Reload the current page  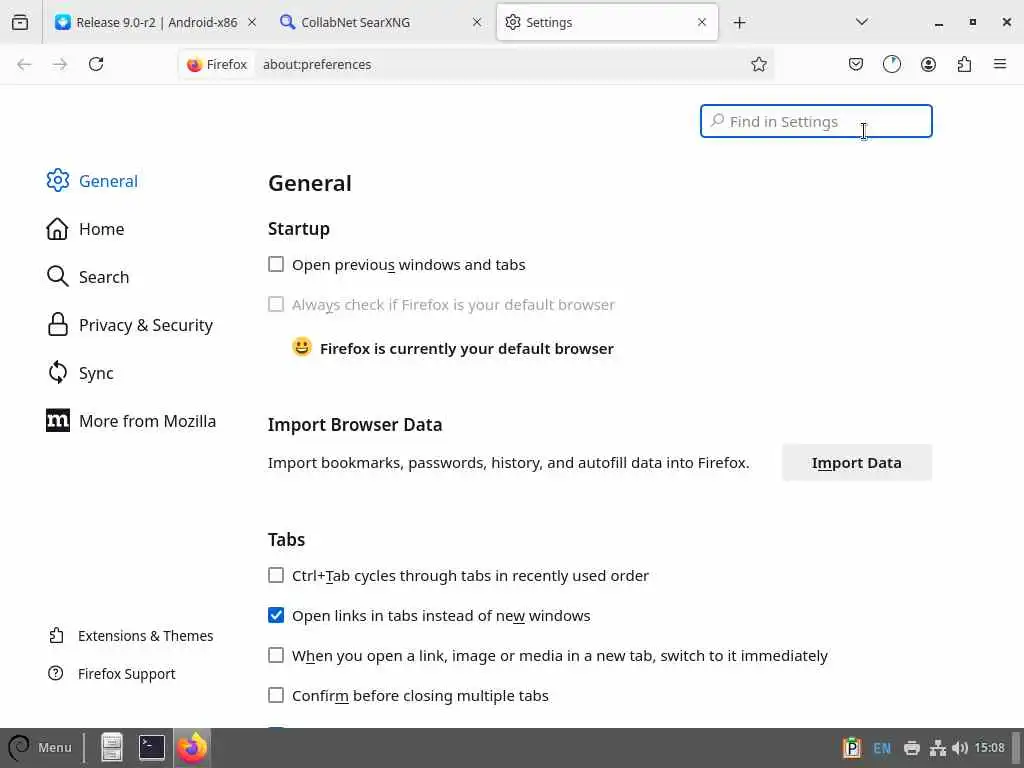coord(96,64)
